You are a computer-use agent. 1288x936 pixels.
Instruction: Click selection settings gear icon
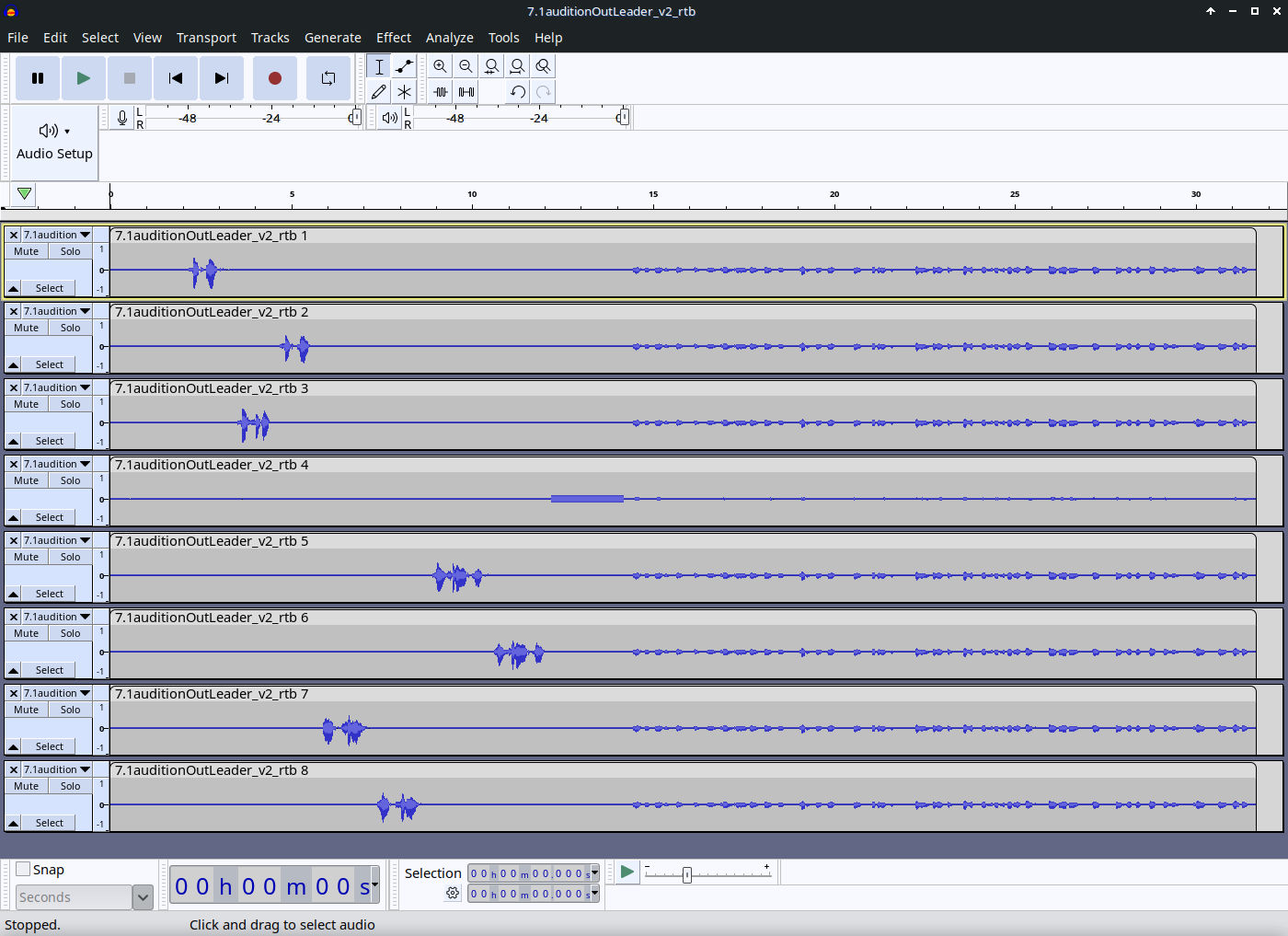coord(453,893)
